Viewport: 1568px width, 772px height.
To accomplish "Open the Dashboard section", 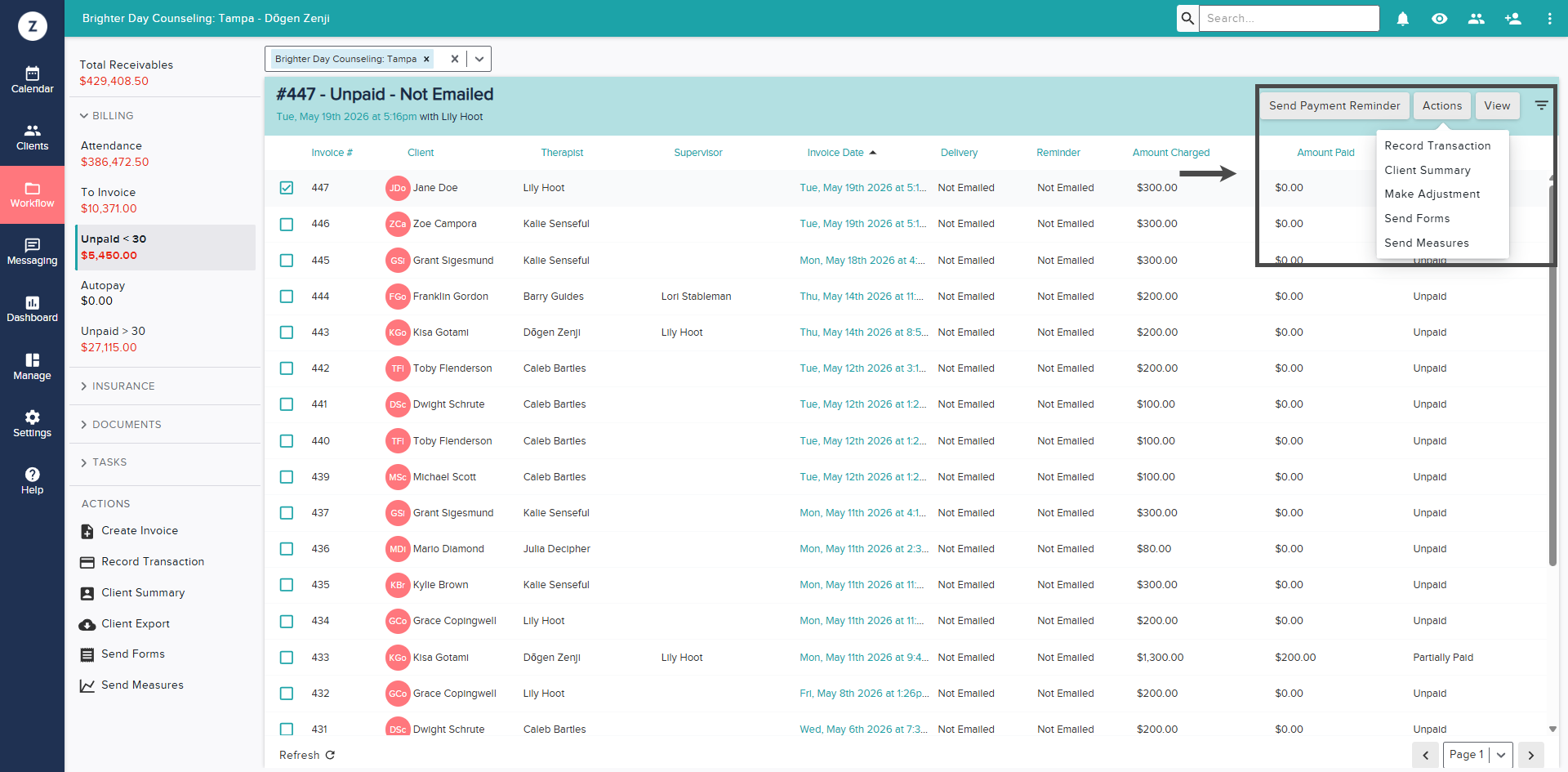I will 32,309.
